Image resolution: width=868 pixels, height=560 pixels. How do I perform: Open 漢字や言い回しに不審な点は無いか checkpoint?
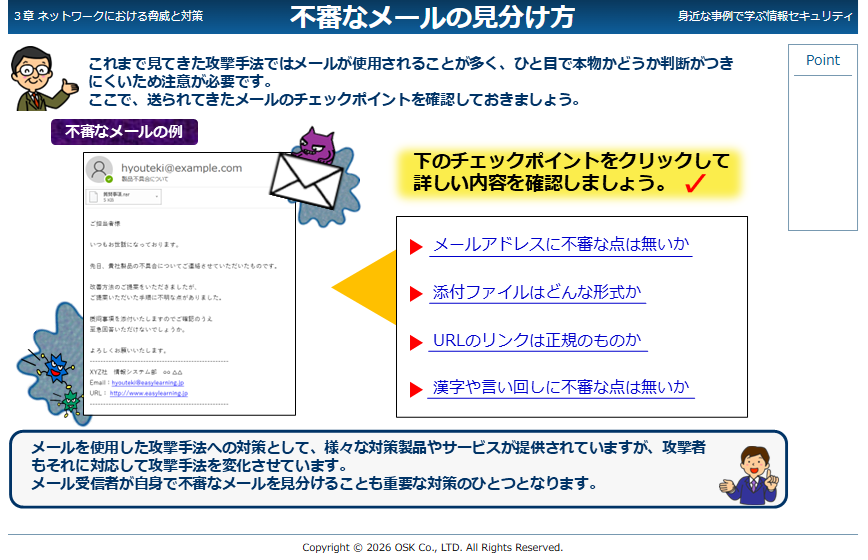[561, 388]
